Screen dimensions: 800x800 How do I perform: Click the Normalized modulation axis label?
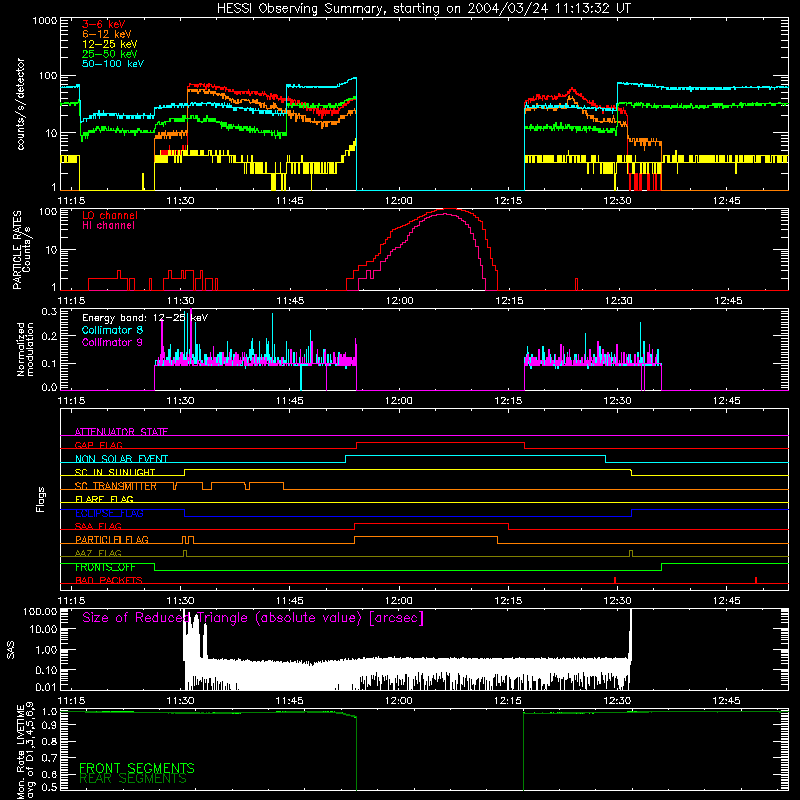pos(25,349)
